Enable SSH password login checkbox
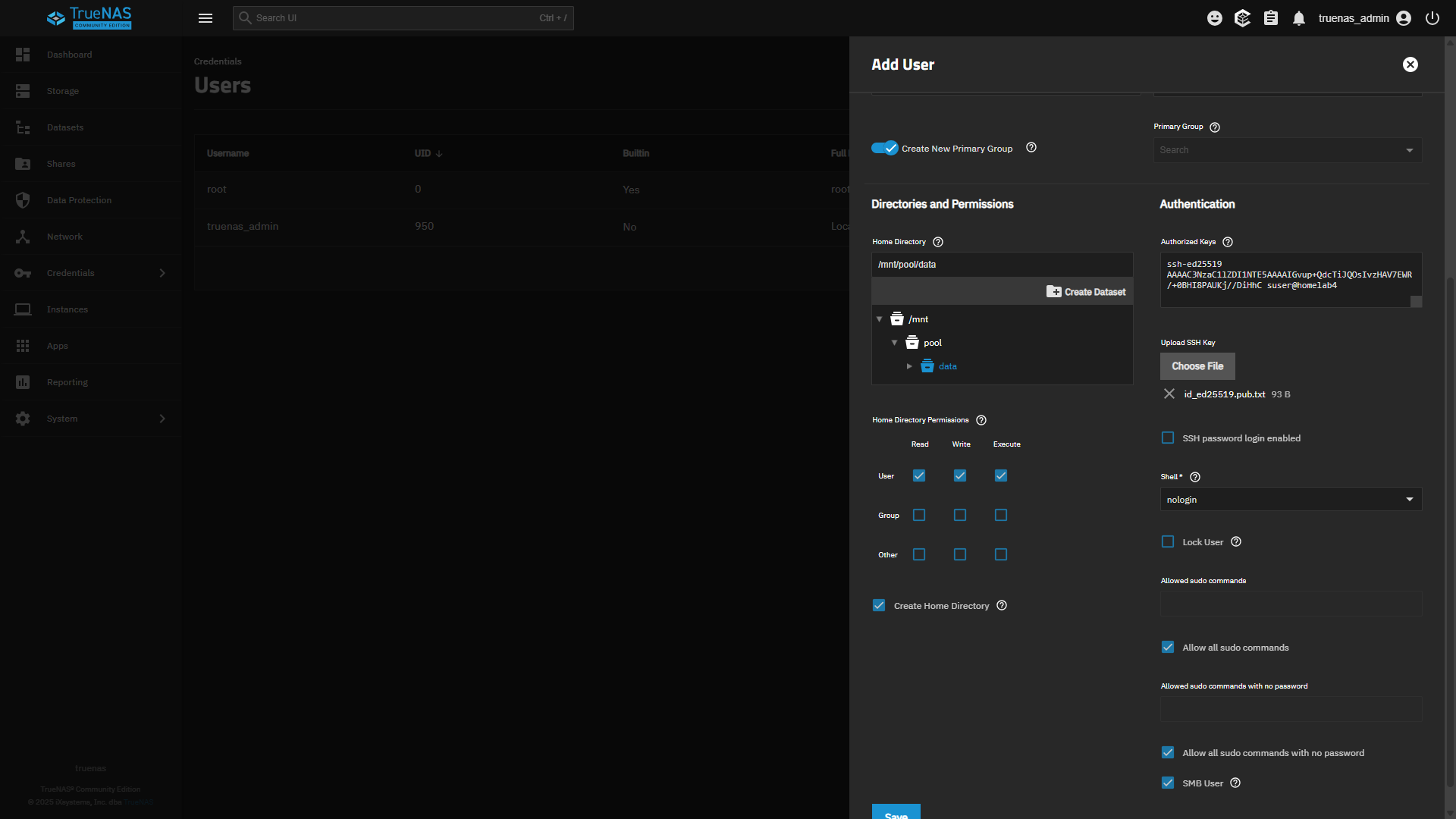This screenshot has width=1456, height=819. (x=1168, y=438)
